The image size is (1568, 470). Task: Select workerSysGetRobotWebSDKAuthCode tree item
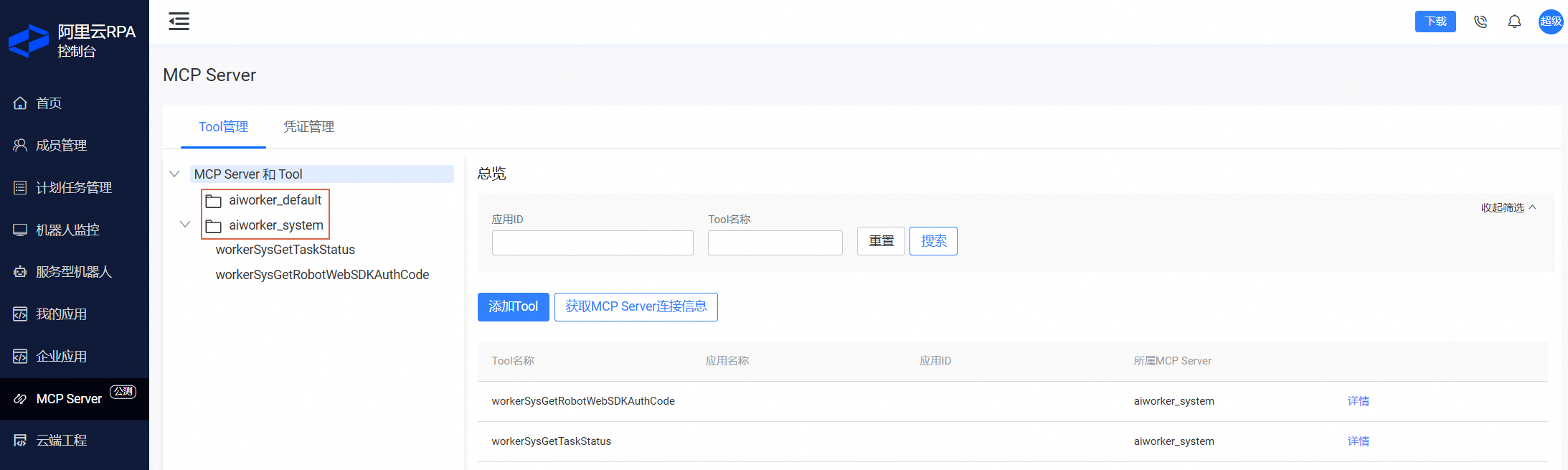pyautogui.click(x=322, y=275)
